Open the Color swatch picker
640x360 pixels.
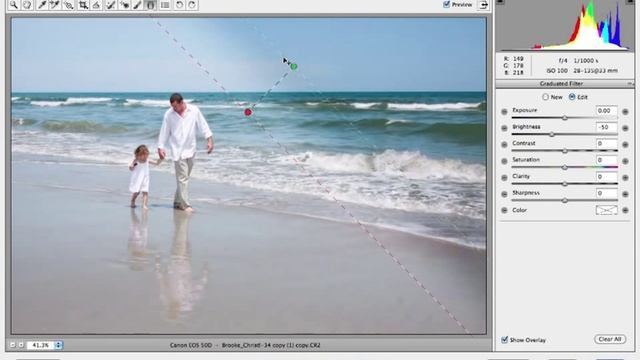[x=607, y=210]
